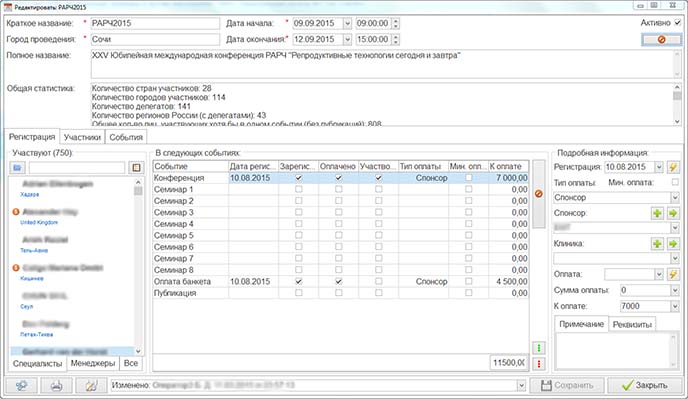Click the blue card icon above the participants list
Image resolution: width=688 pixels, height=399 pixels.
[17, 167]
